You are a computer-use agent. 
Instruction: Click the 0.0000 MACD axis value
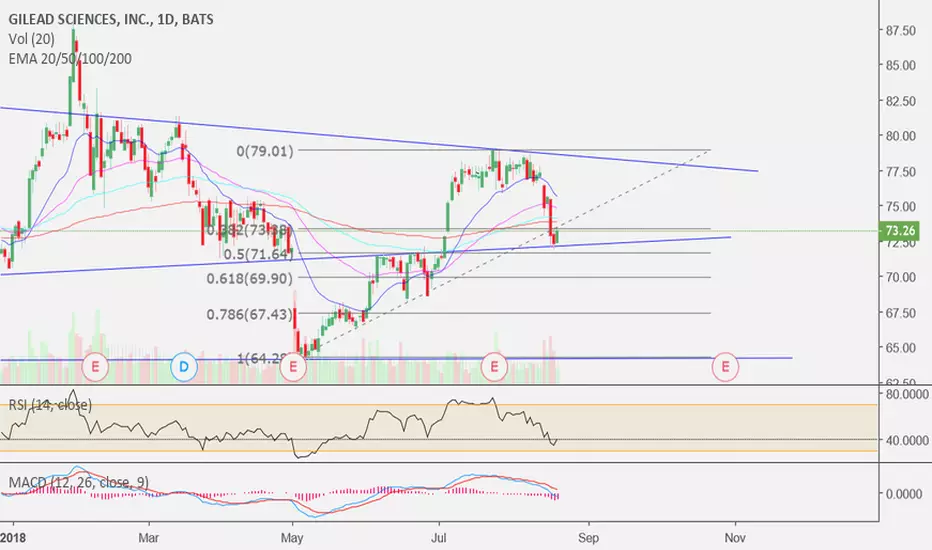click(x=903, y=494)
